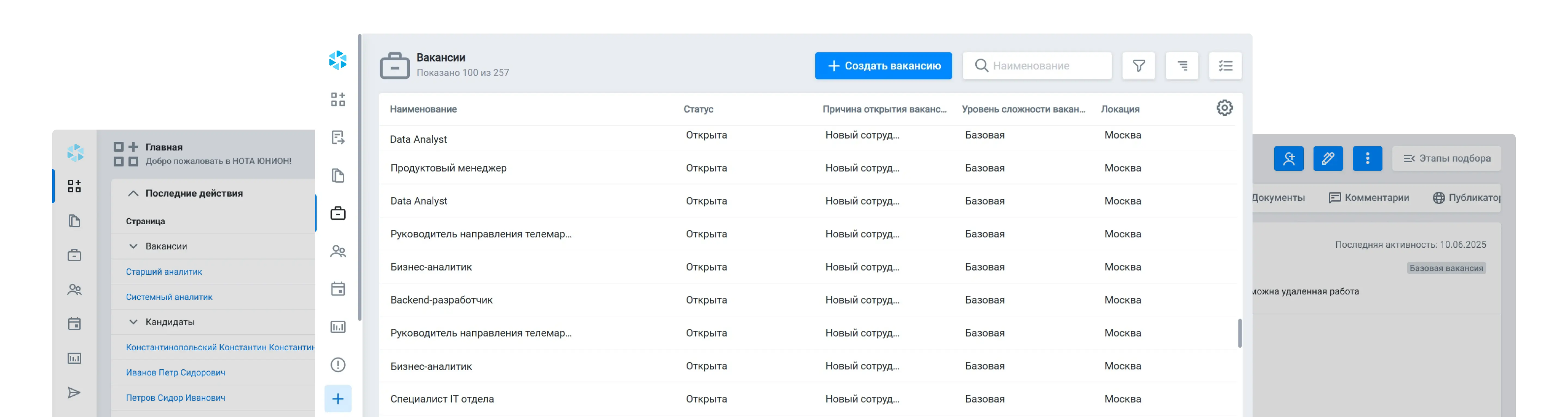Open the Комментарии tab in the vacancy card window
This screenshot has width=1568, height=417.
[1368, 198]
